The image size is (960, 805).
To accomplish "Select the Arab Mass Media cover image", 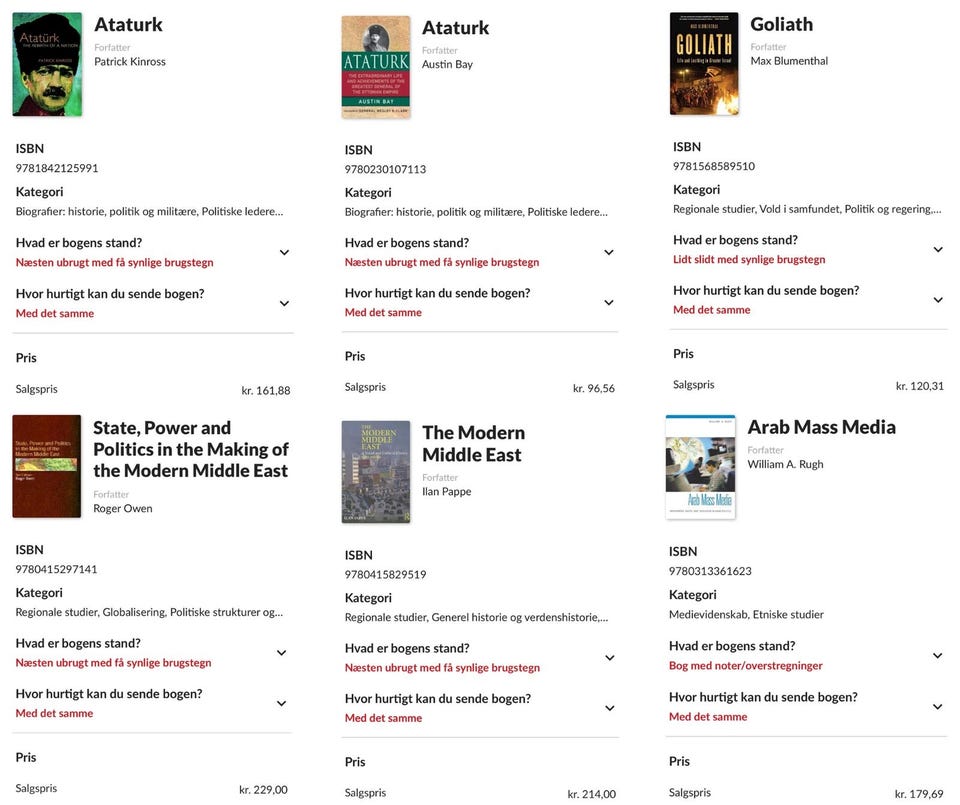I will point(700,467).
